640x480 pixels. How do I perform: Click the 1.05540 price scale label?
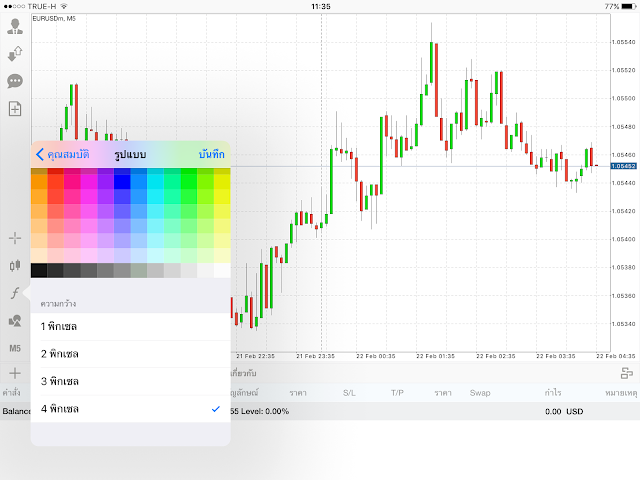click(x=623, y=42)
